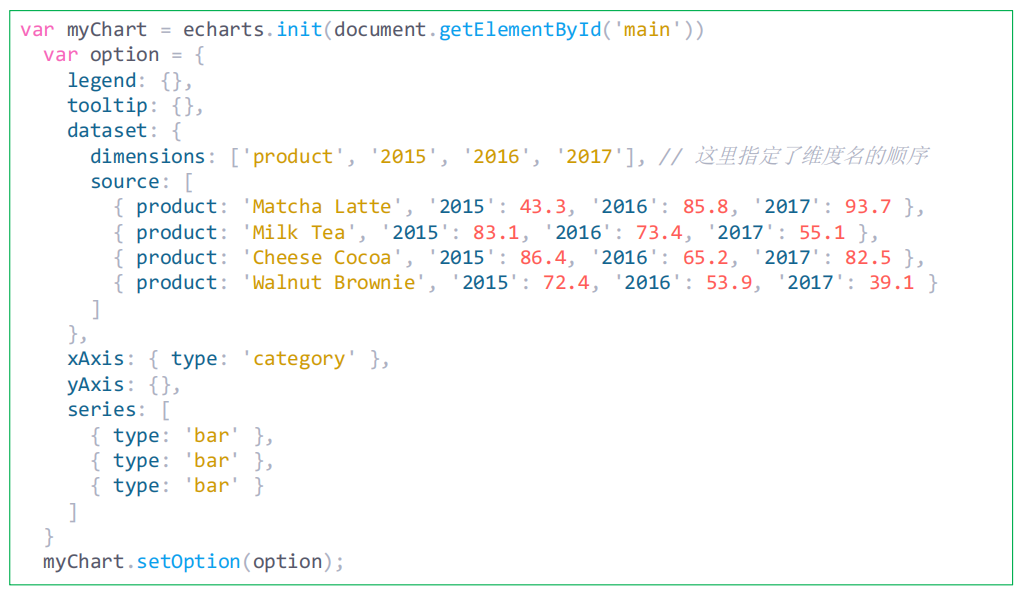Click the 'category' axis type string
1020x590 pixels.
click(x=297, y=358)
